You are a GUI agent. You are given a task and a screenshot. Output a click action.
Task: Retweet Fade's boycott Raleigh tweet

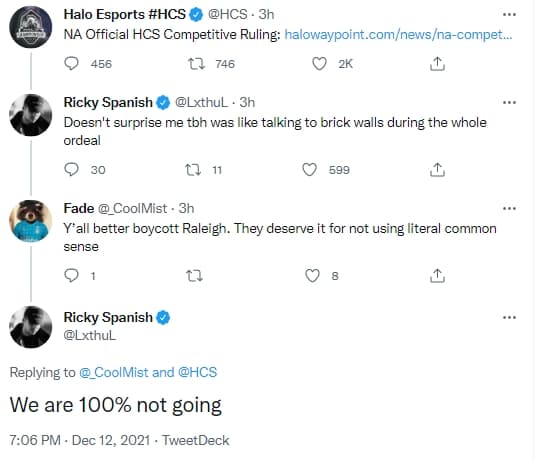pyautogui.click(x=194, y=275)
